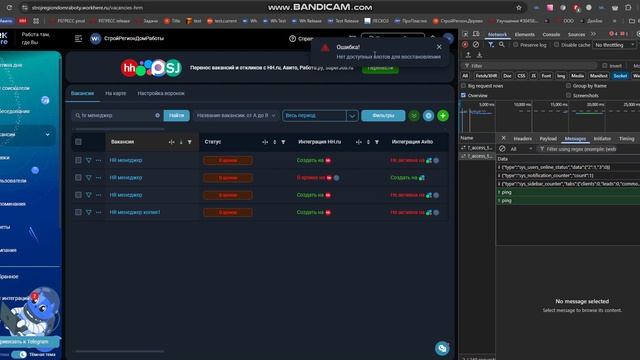
Task: Open the 'СтройРегионДомРаботы' company selector
Action: point(127,38)
